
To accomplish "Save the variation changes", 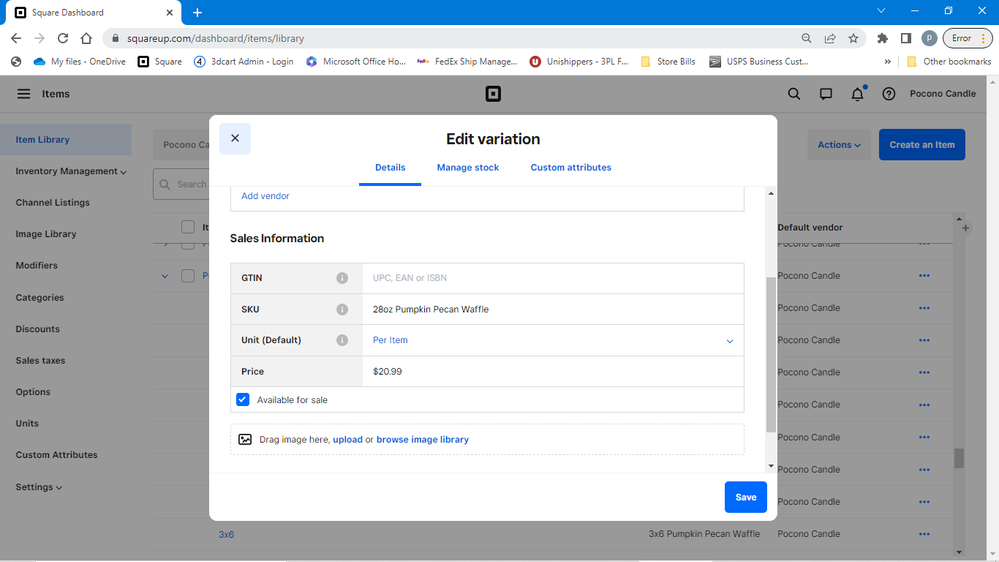I will tap(745, 497).
